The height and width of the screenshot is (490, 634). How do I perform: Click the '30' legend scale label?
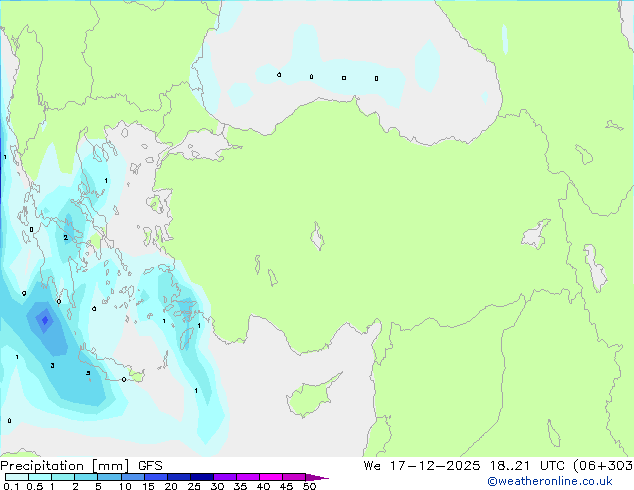click(x=217, y=486)
